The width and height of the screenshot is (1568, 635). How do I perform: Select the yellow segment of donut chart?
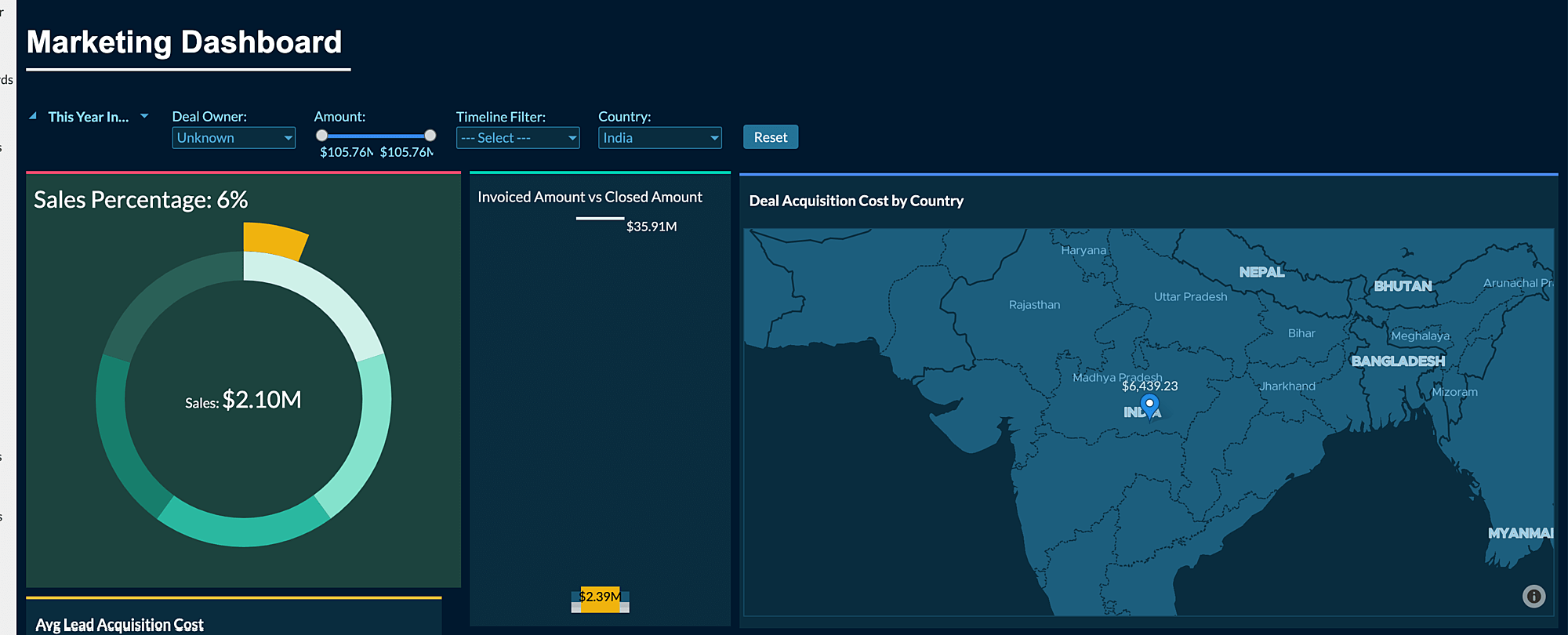click(x=274, y=240)
